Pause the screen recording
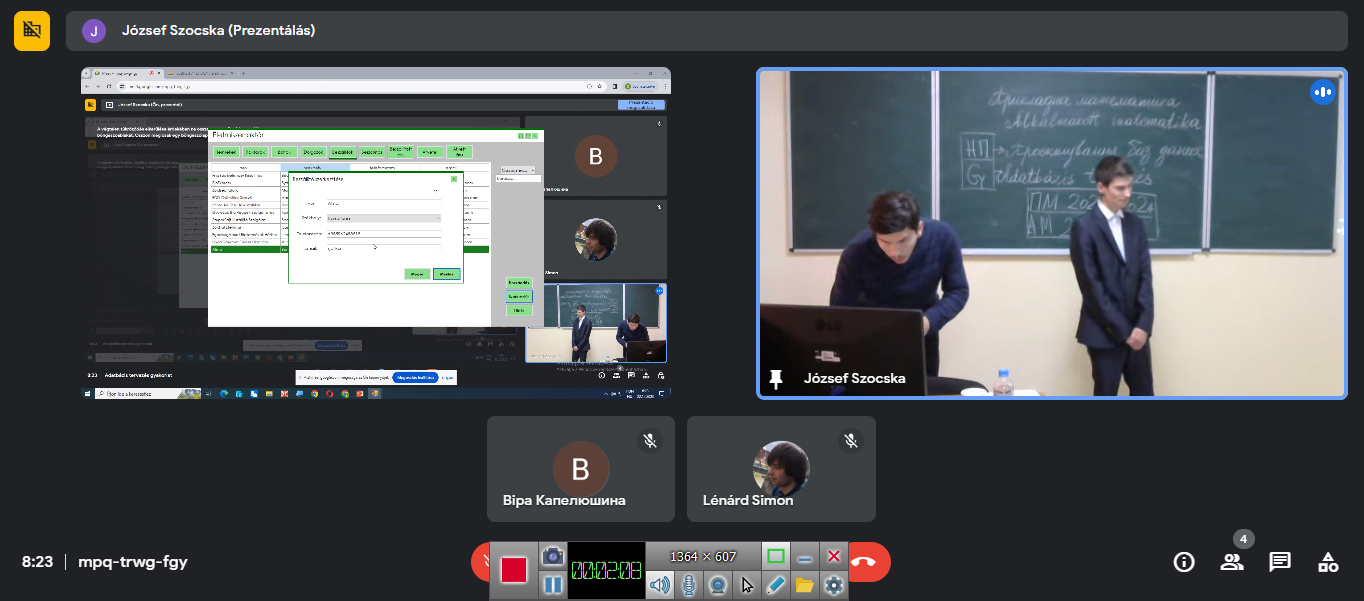This screenshot has height=601, width=1364. (x=552, y=585)
